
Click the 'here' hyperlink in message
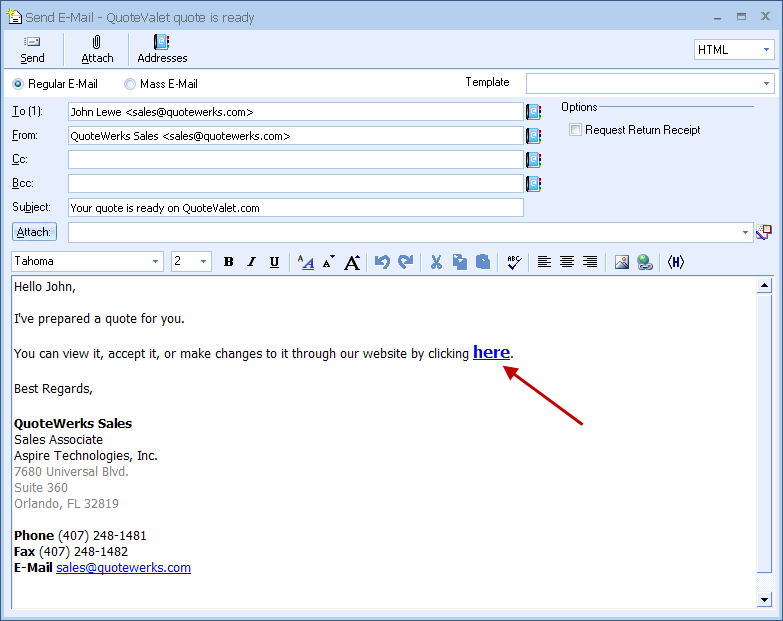491,352
